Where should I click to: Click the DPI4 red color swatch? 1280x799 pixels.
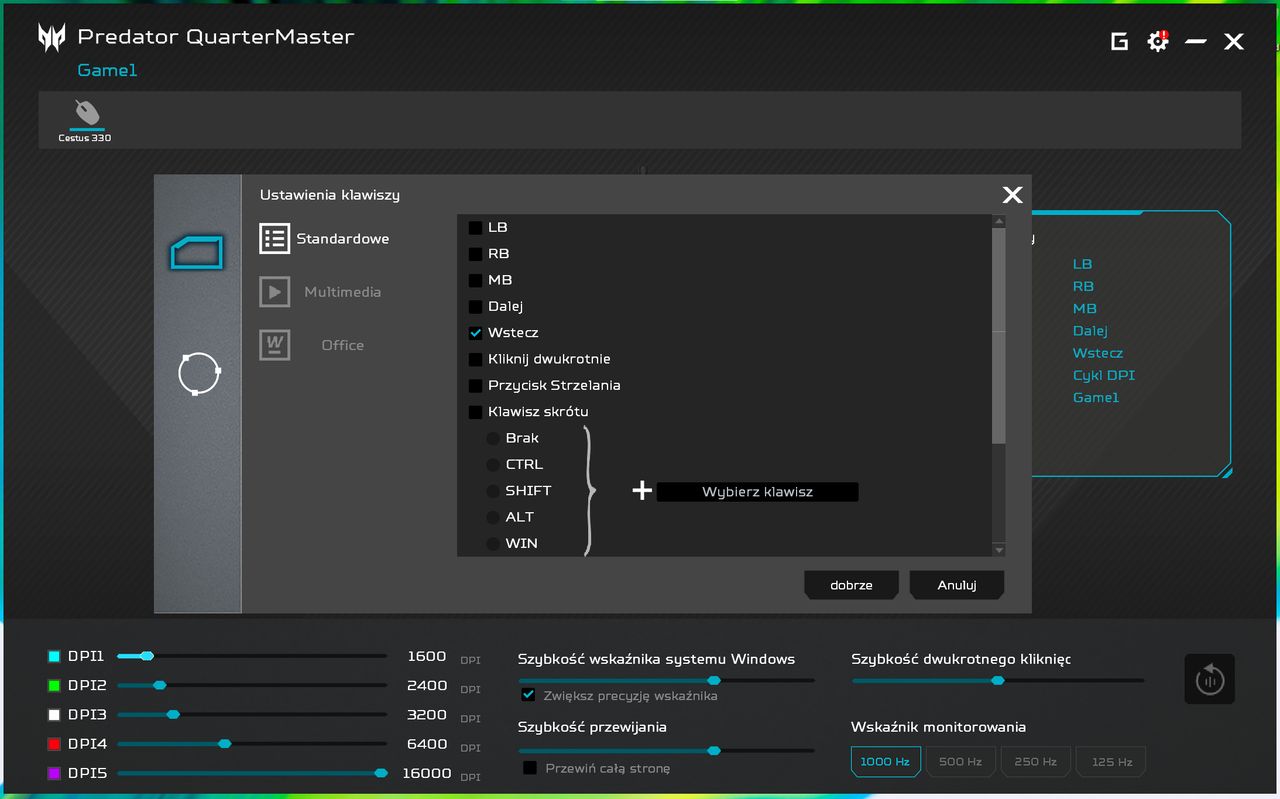point(54,744)
